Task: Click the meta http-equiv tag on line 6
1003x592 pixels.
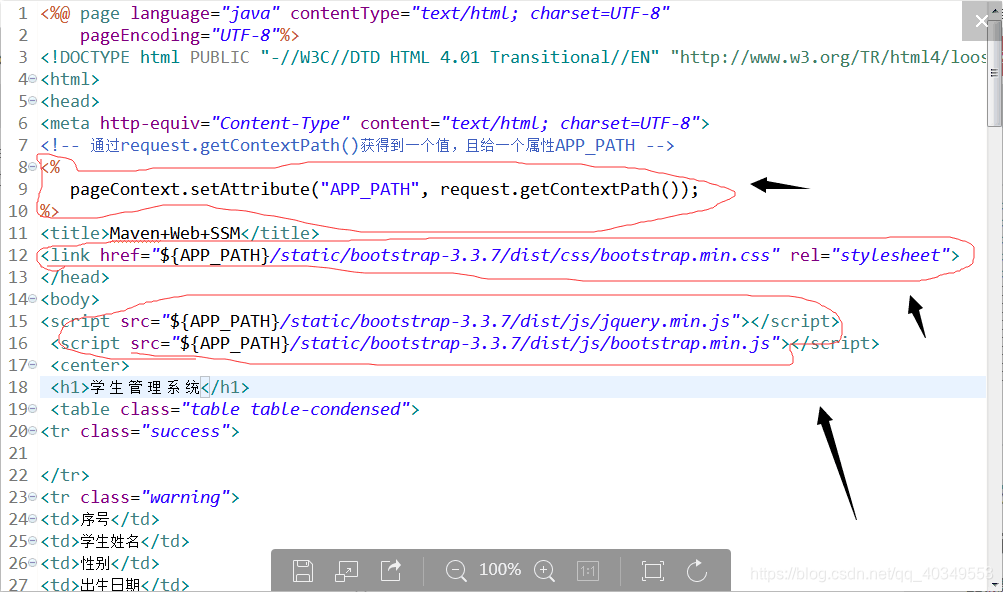Action: tap(375, 124)
